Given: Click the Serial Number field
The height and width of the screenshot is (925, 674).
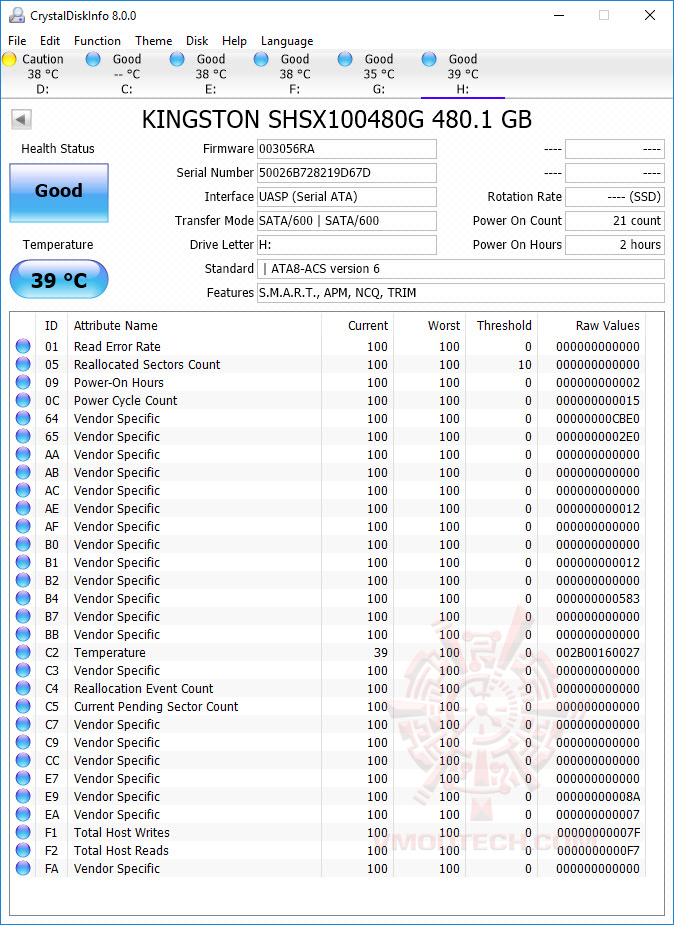Looking at the screenshot, I should [x=347, y=173].
